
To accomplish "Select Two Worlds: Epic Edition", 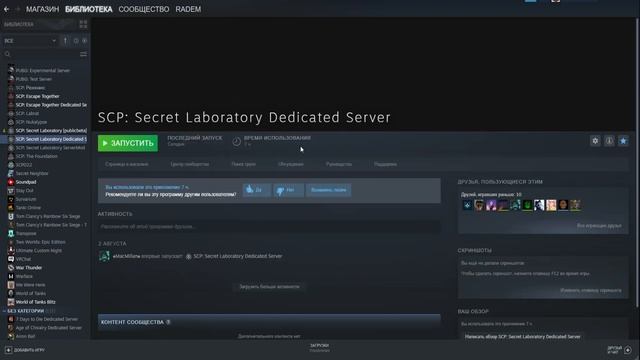I will [x=40, y=242].
